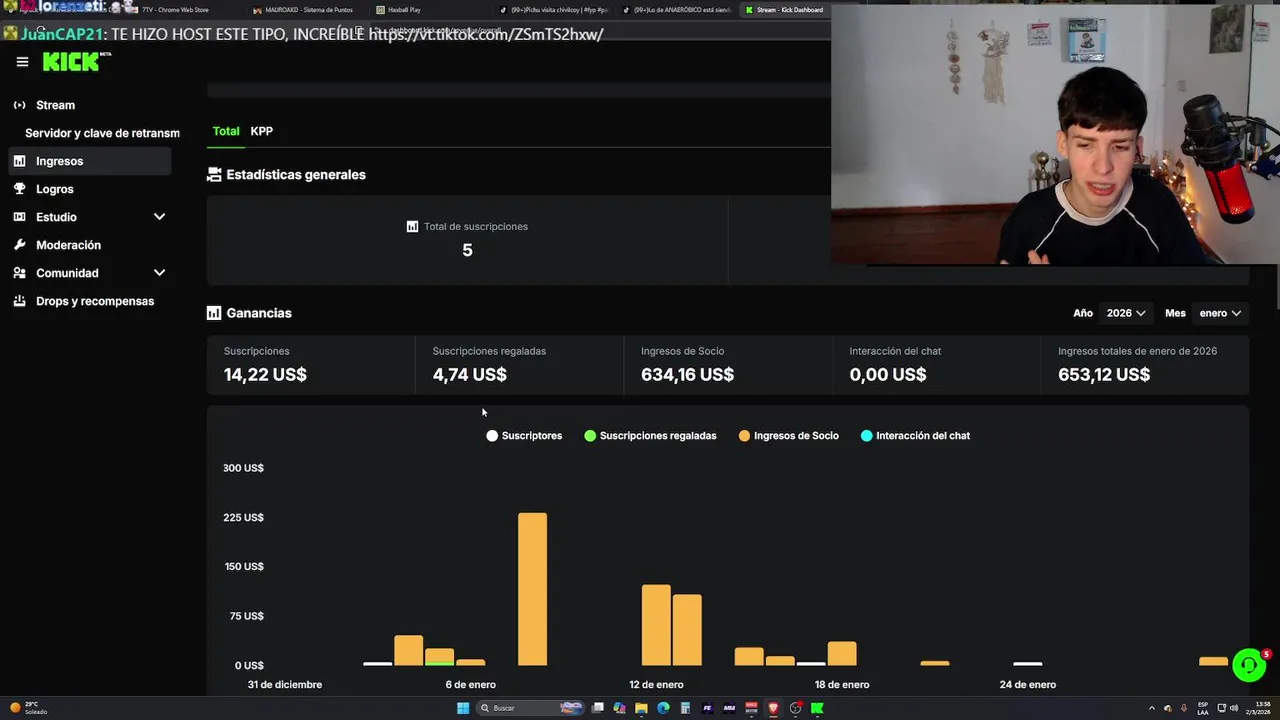This screenshot has width=1280, height=720.
Task: Click the Ganancias heading chart icon
Action: coord(214,313)
